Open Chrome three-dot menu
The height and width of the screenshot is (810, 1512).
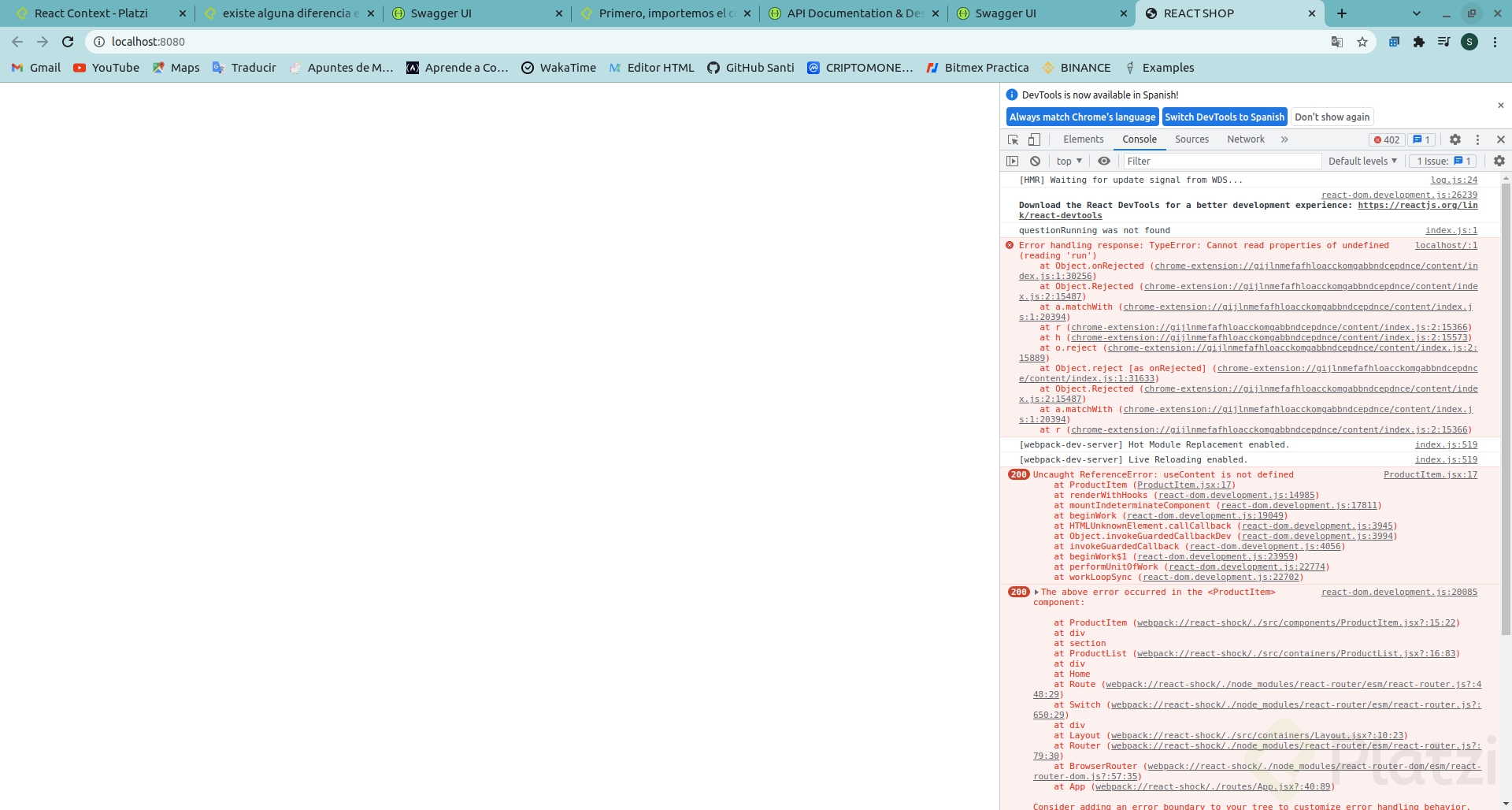coord(1495,42)
